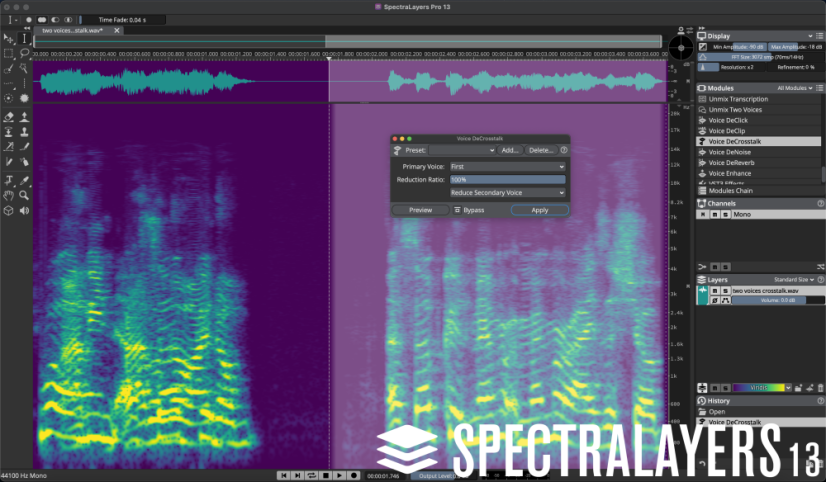The height and width of the screenshot is (482, 826).
Task: Adjust the layer Volume slider
Action: tap(778, 300)
